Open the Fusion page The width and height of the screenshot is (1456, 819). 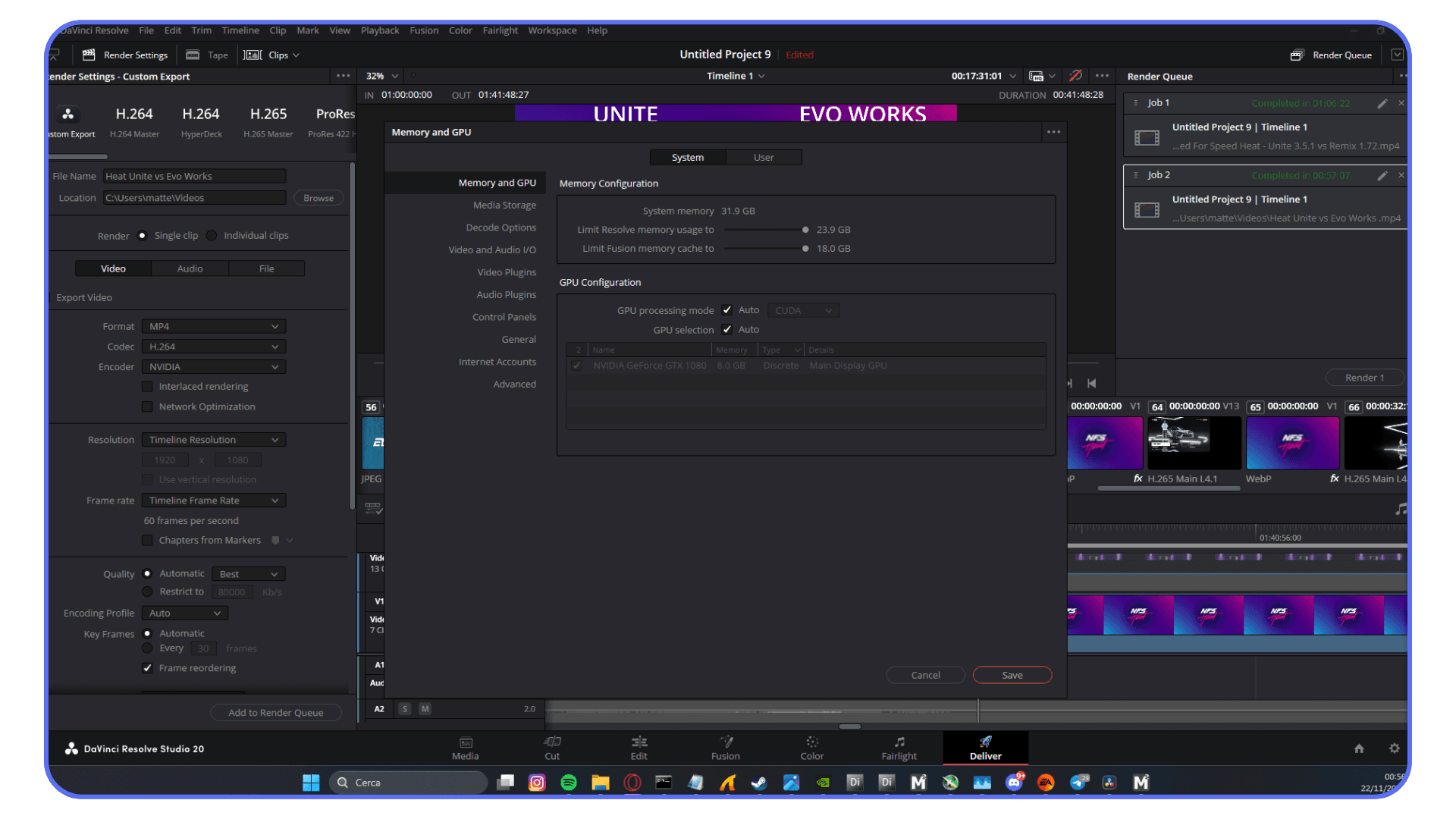pos(725,748)
